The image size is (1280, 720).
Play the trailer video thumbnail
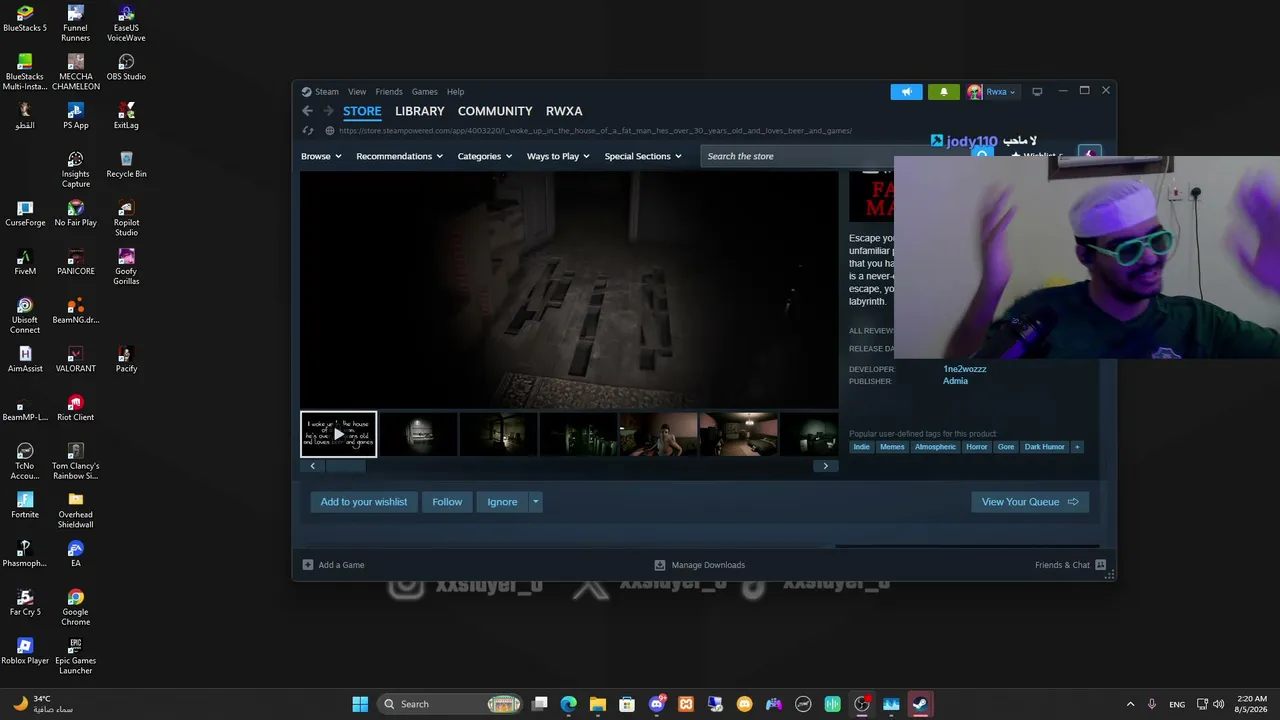[x=339, y=434]
